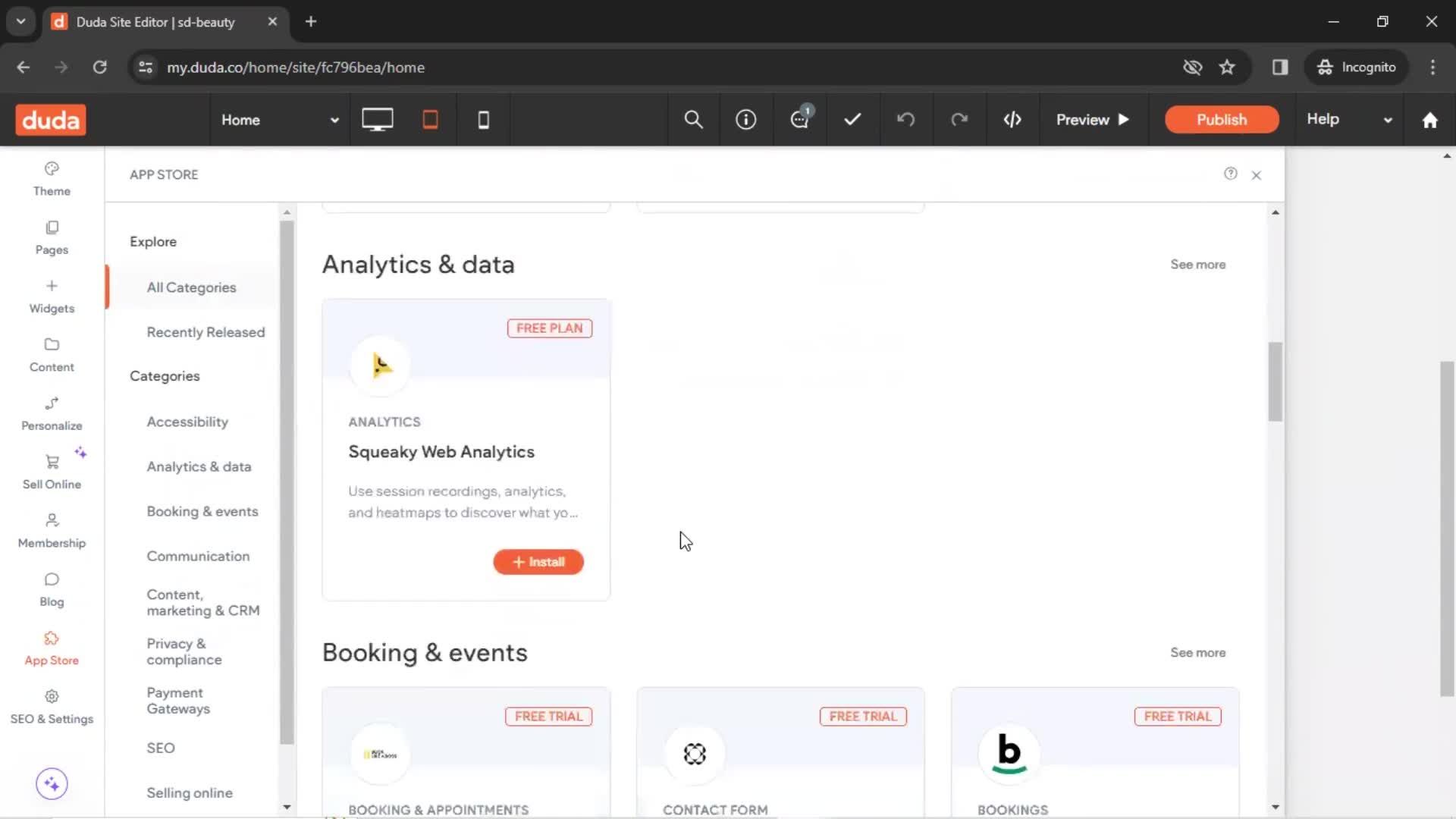Open the Contact Form app card
Image resolution: width=1456 pixels, height=819 pixels.
click(780, 752)
